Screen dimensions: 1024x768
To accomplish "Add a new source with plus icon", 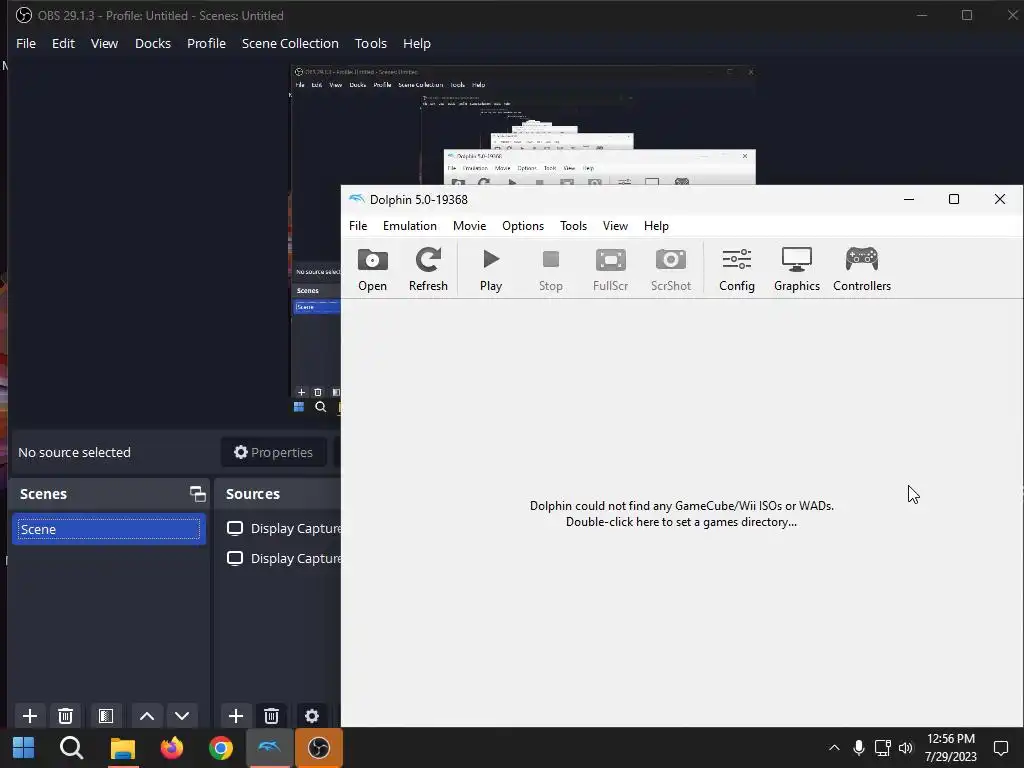I will click(x=236, y=716).
